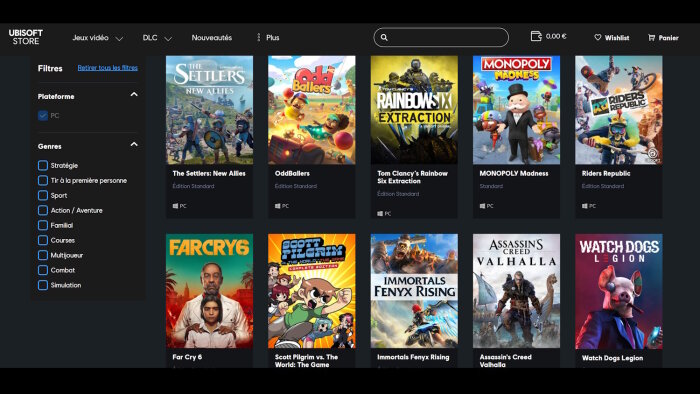Click Windows PC icon under Riders Republic
The height and width of the screenshot is (394, 700).
[x=584, y=206]
